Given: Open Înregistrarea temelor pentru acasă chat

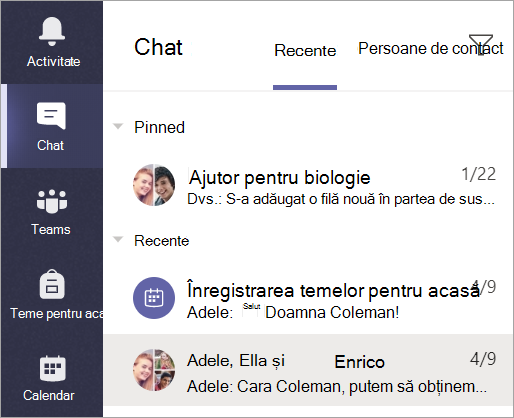Looking at the screenshot, I should pyautogui.click(x=308, y=298).
